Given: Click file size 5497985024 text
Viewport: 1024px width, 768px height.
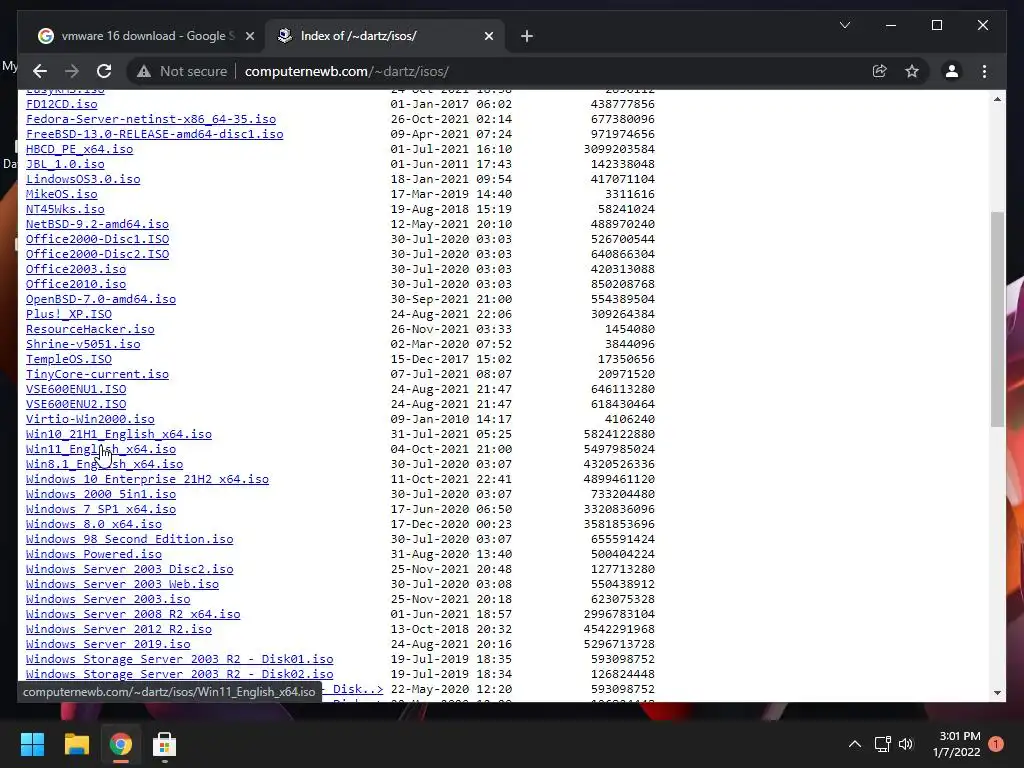Looking at the screenshot, I should coord(619,449).
